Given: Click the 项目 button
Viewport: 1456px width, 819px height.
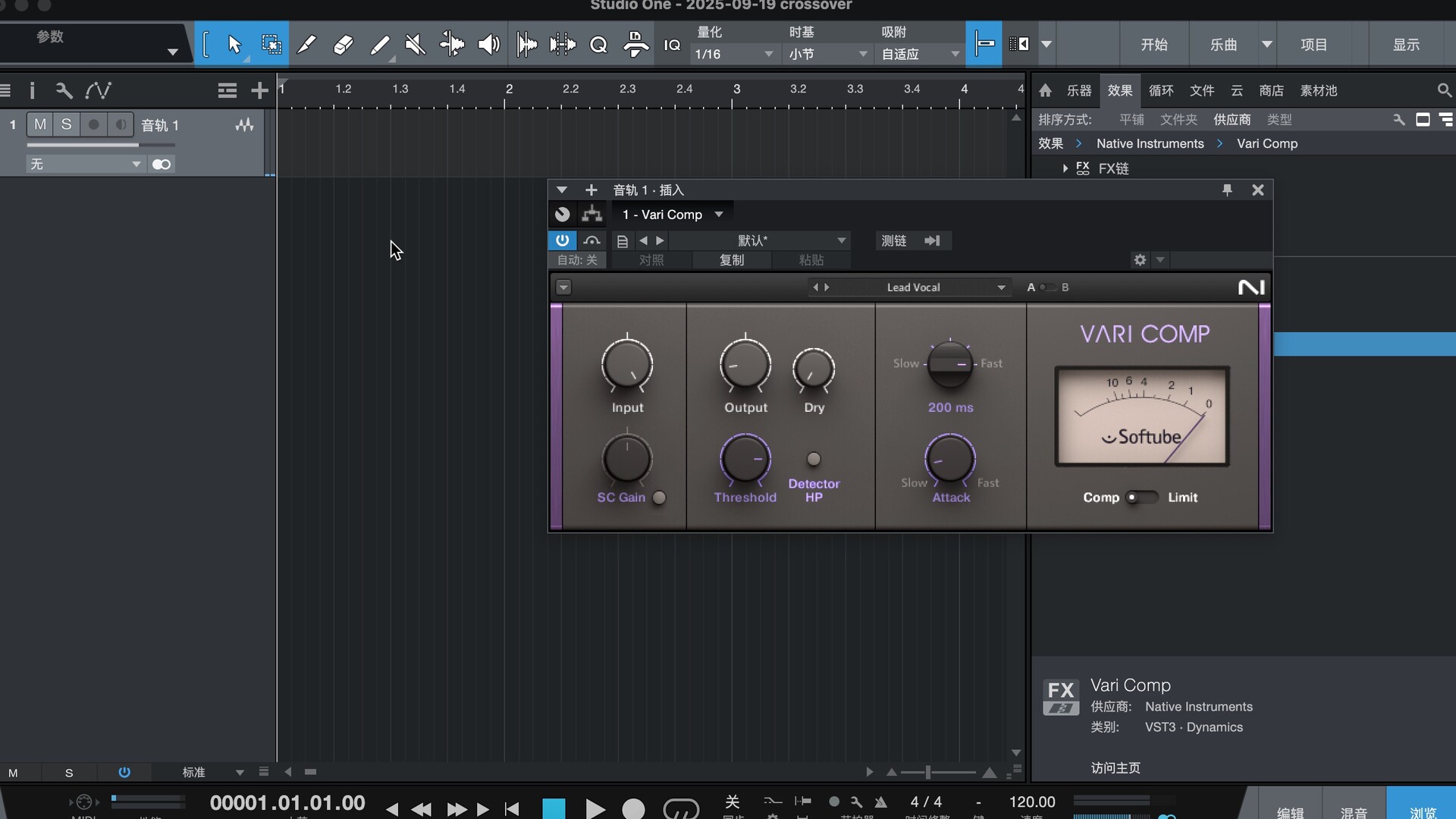Looking at the screenshot, I should click(x=1314, y=45).
